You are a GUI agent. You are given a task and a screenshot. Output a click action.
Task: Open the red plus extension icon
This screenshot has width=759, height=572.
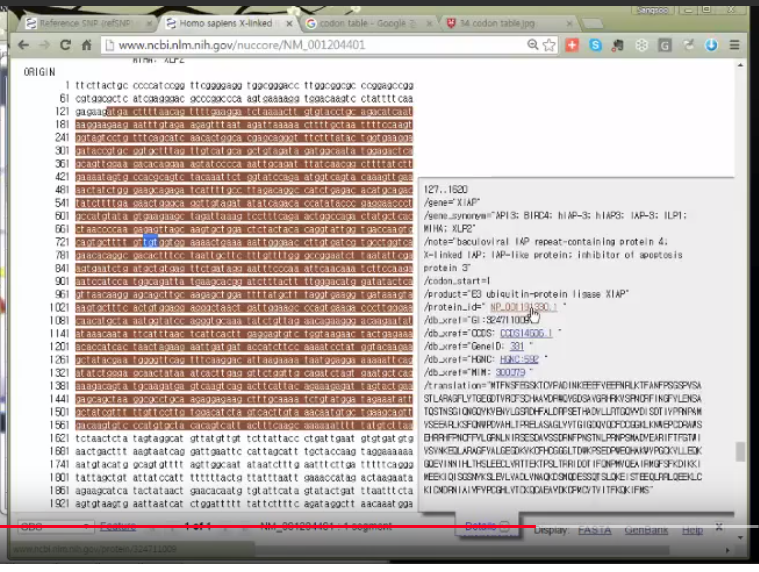pyautogui.click(x=572, y=45)
